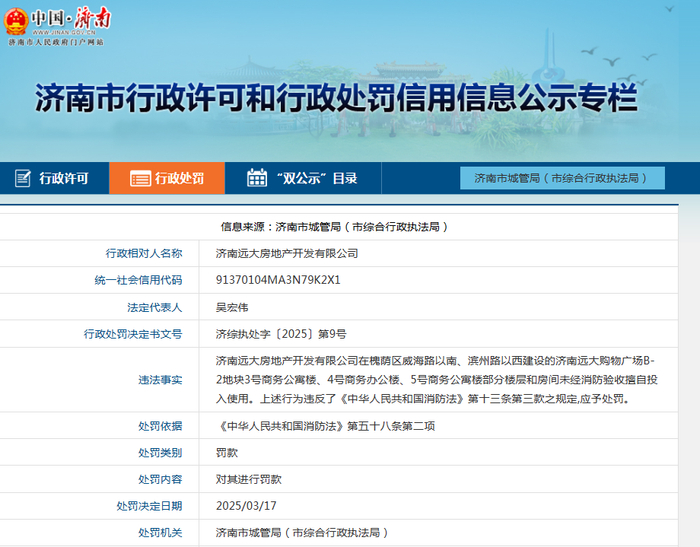Click the calendar icon beside "双公示"目录

[x=257, y=178]
